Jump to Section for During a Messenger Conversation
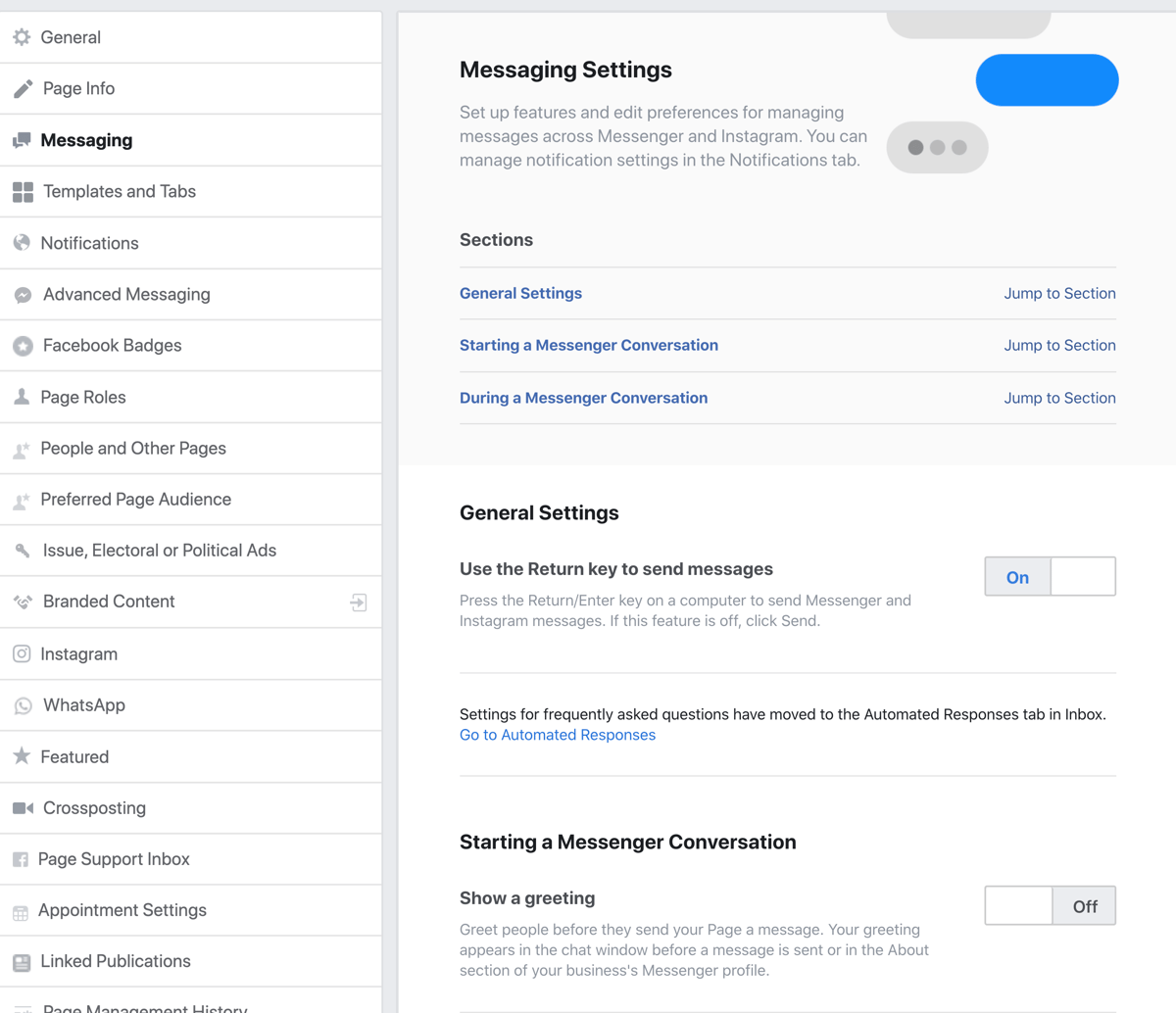The height and width of the screenshot is (1013, 1176). (x=1059, y=398)
